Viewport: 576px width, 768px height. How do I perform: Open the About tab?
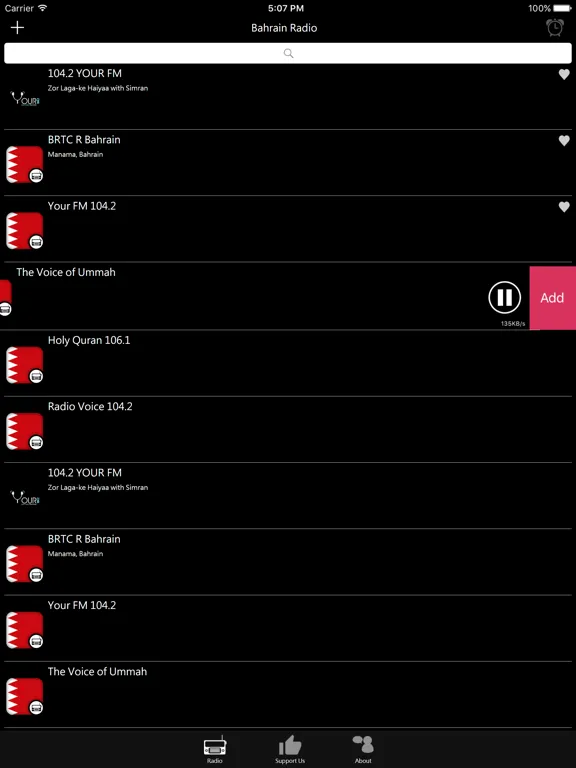point(363,749)
